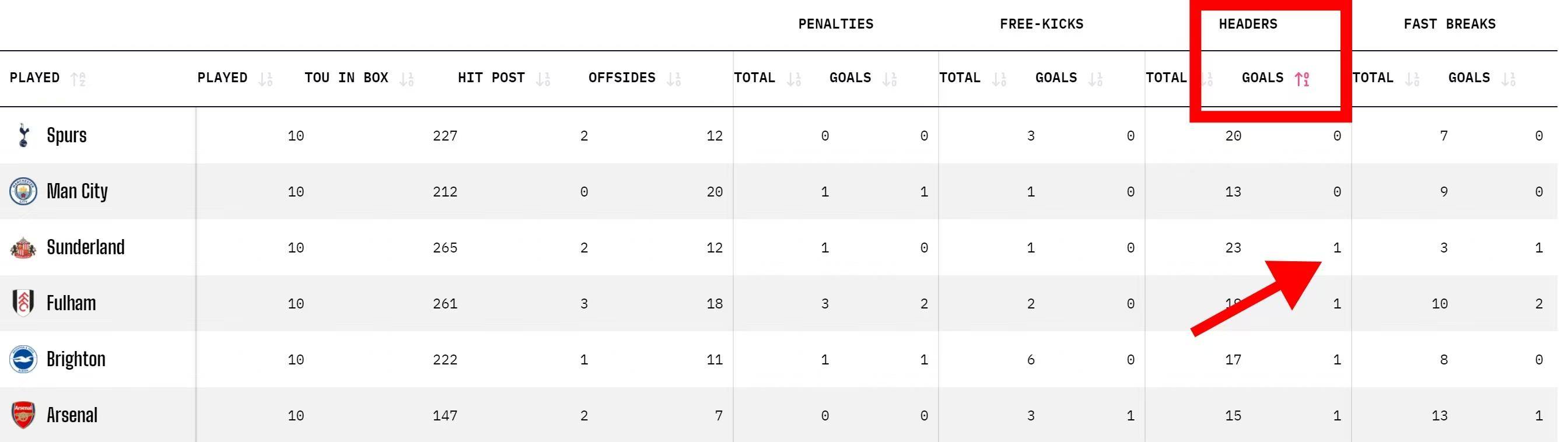The height and width of the screenshot is (442, 1568).
Task: Sort by Free-Kicks Total column arrow
Action: [999, 79]
